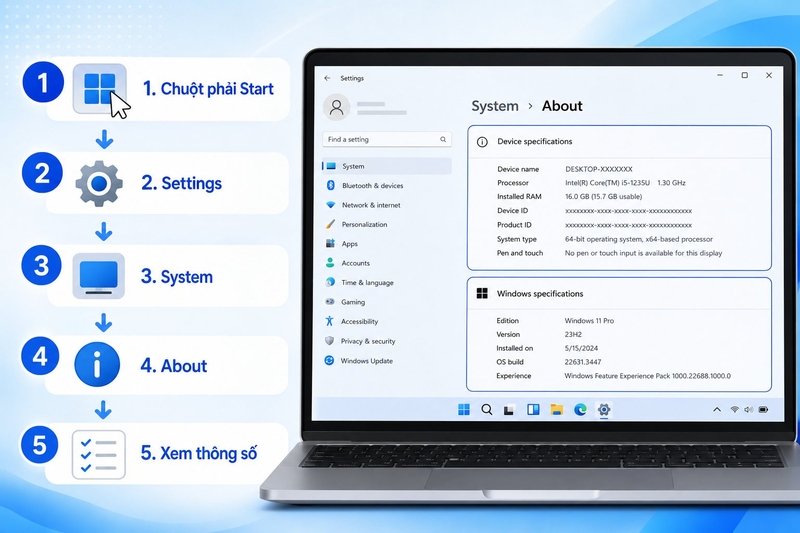
Task: Click the Apps label in sidebar
Action: pos(349,244)
